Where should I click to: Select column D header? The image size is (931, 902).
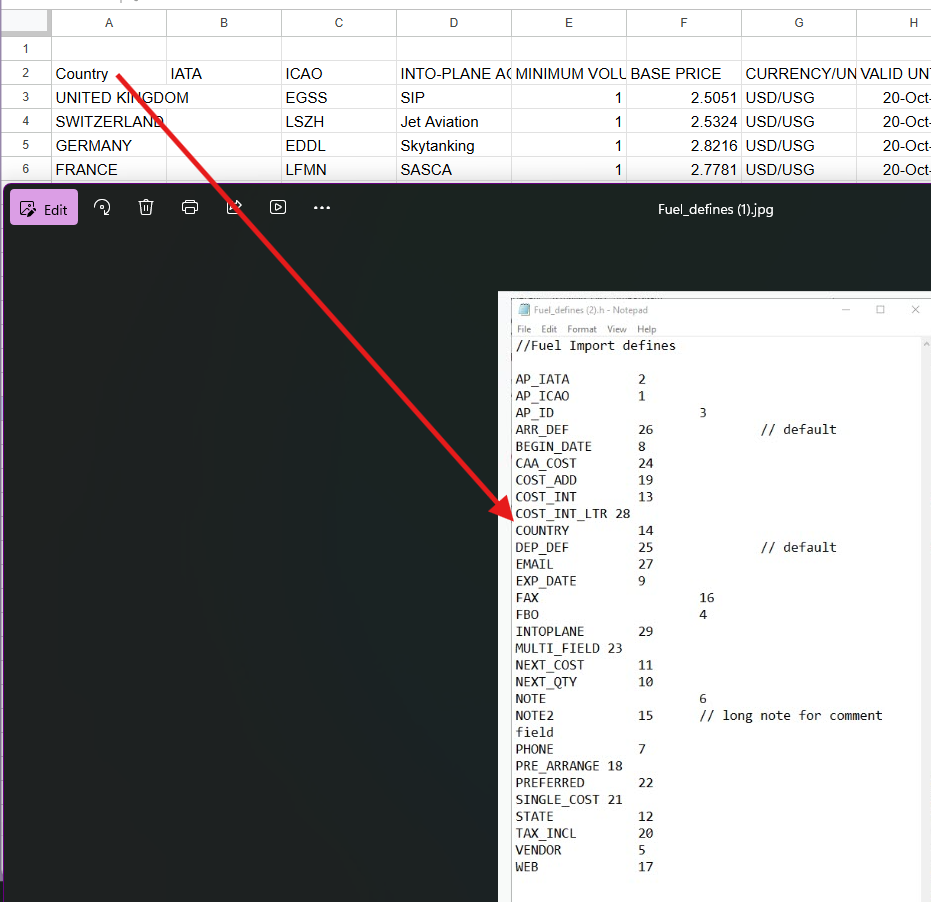[x=454, y=23]
